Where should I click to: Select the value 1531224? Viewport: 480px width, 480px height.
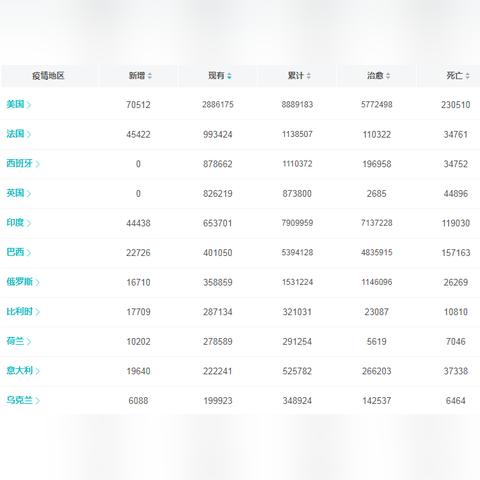click(297, 282)
